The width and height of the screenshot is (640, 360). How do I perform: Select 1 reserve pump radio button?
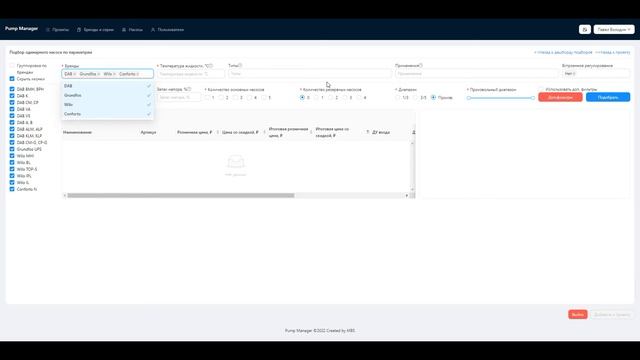pos(317,98)
